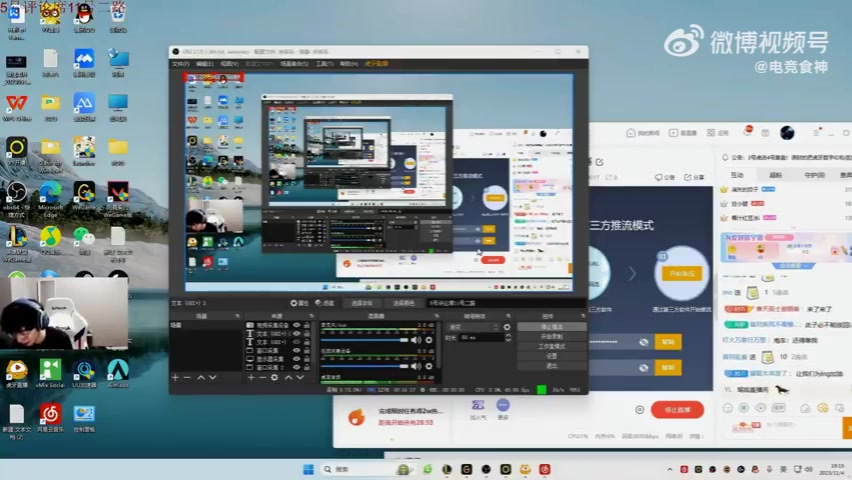Image resolution: width=852 pixels, height=480 pixels.
Task: Click the Windows Start button in taskbar
Action: tap(308, 469)
